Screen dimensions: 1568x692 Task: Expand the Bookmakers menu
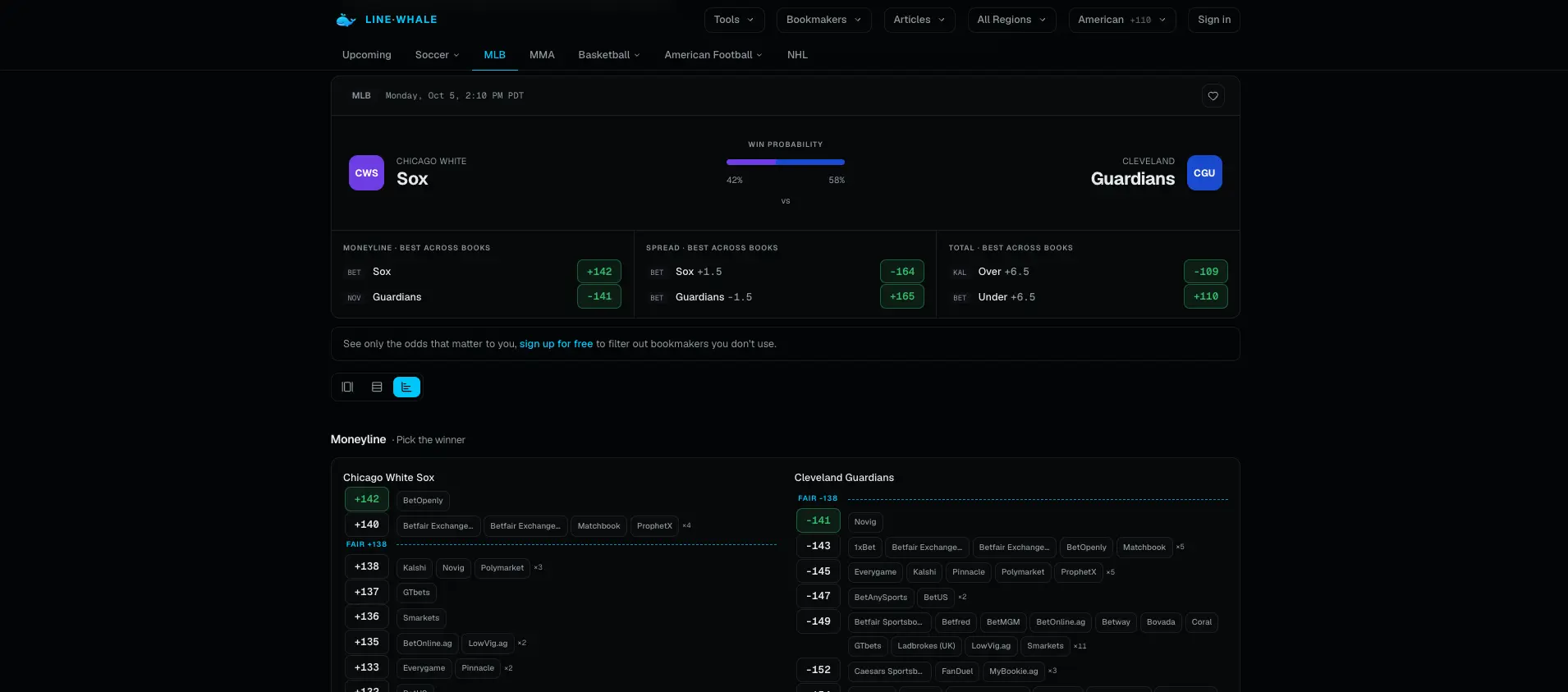click(x=823, y=20)
